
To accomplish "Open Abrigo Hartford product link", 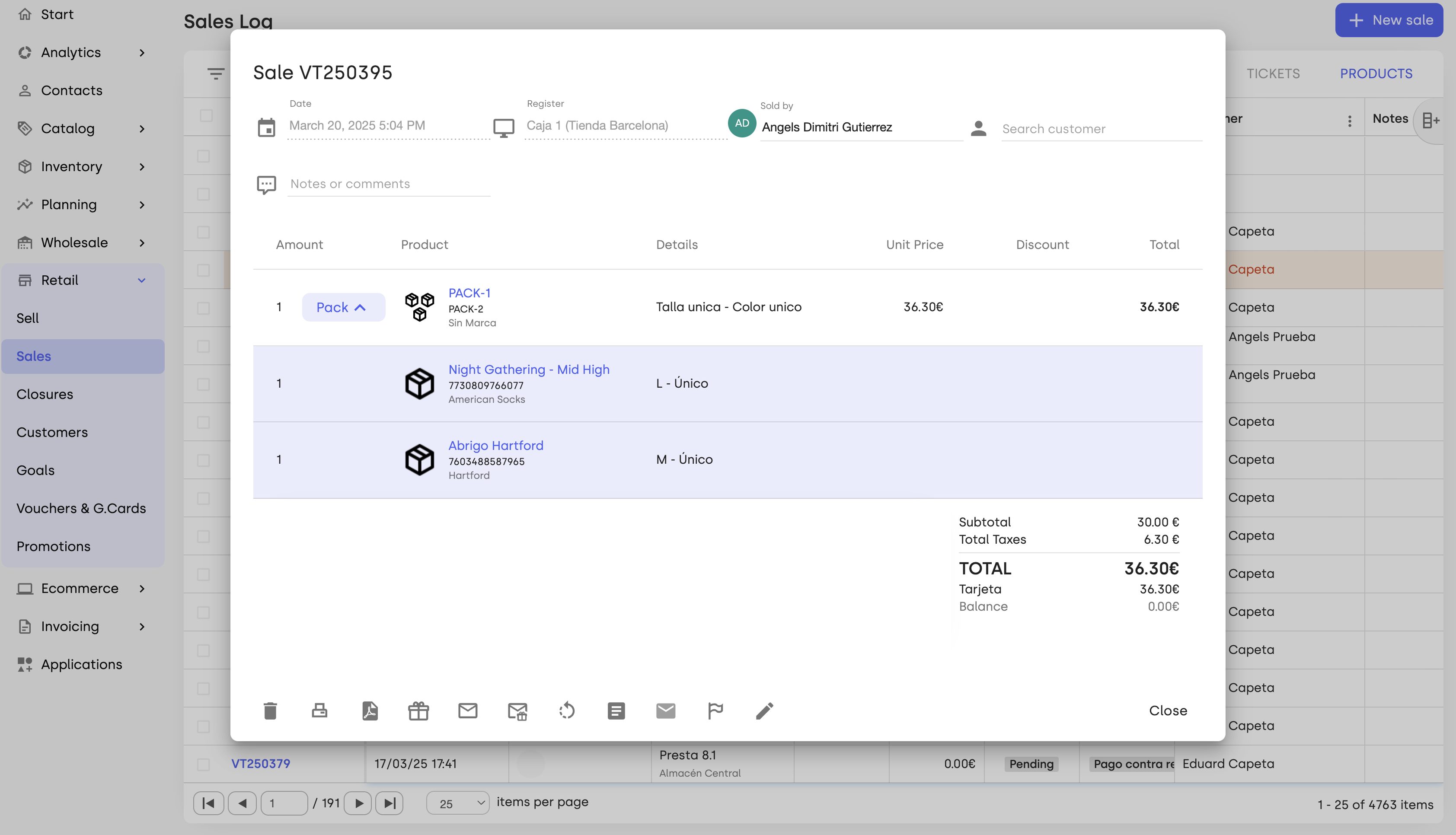I will pyautogui.click(x=495, y=446).
